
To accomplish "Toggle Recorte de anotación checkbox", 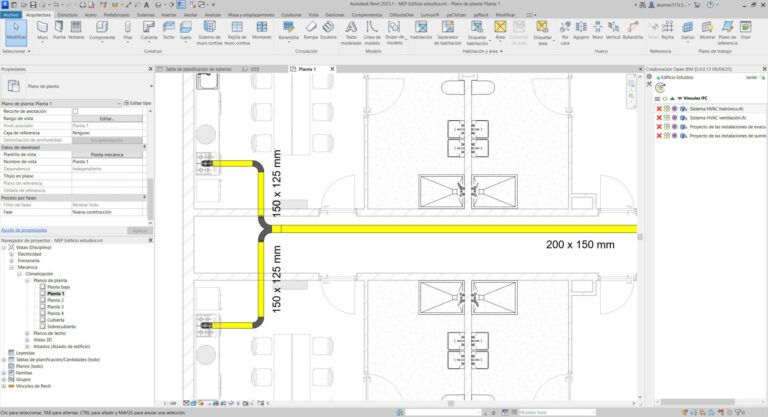I will click(x=75, y=112).
